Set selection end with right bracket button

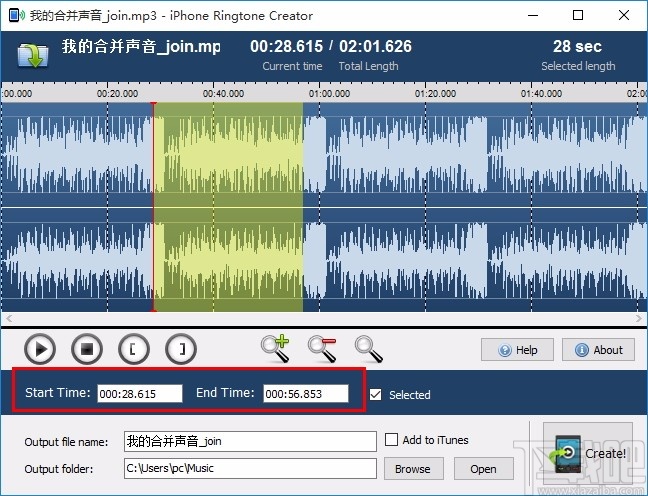tap(181, 349)
